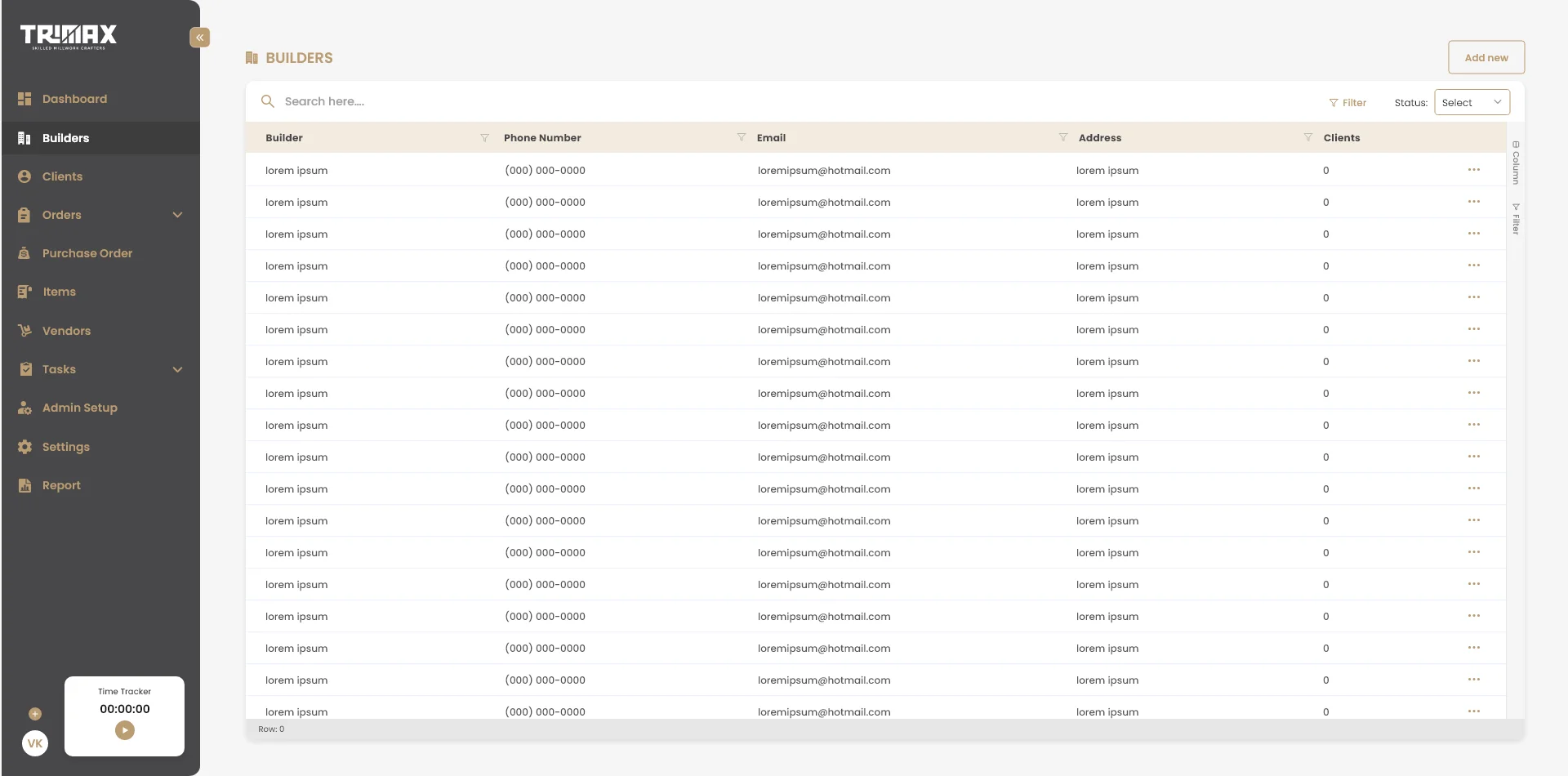Image resolution: width=1568 pixels, height=776 pixels.
Task: Click the small plus icon above the avatar
Action: pos(35,714)
